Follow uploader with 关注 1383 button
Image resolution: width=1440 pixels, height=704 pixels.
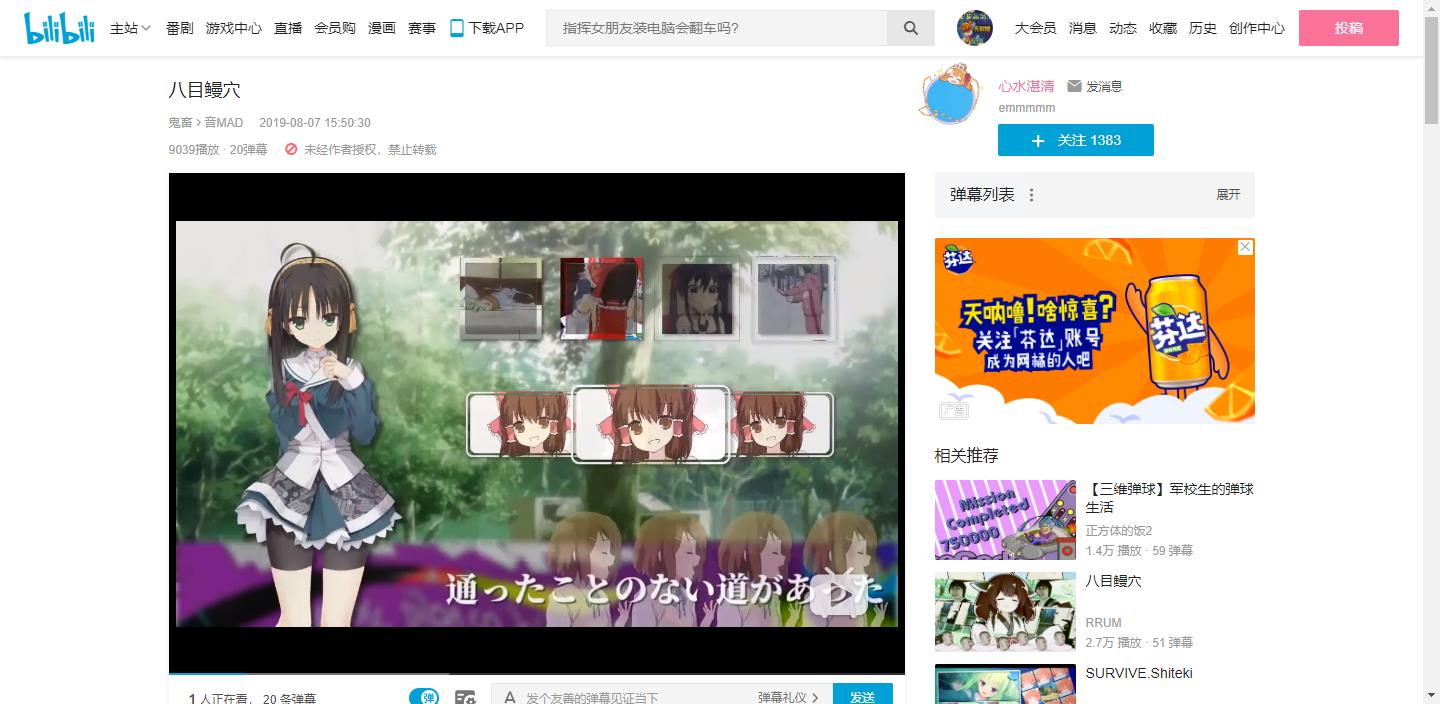(x=1076, y=140)
